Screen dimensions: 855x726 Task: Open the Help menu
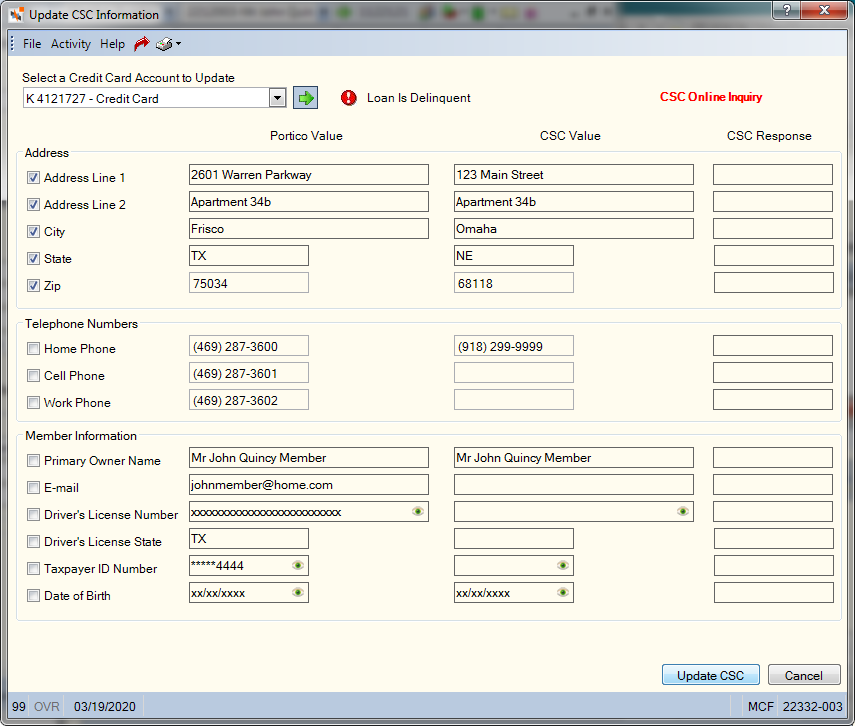tap(112, 44)
